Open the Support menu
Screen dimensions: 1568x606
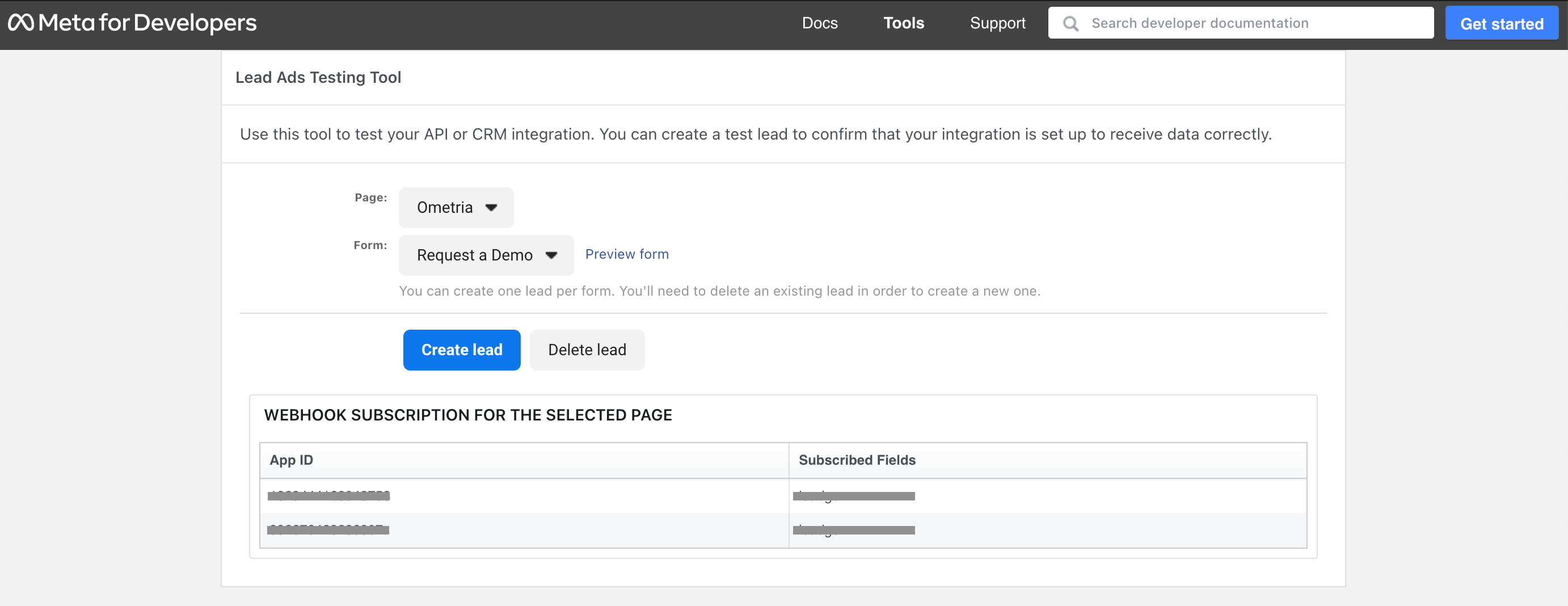997,23
